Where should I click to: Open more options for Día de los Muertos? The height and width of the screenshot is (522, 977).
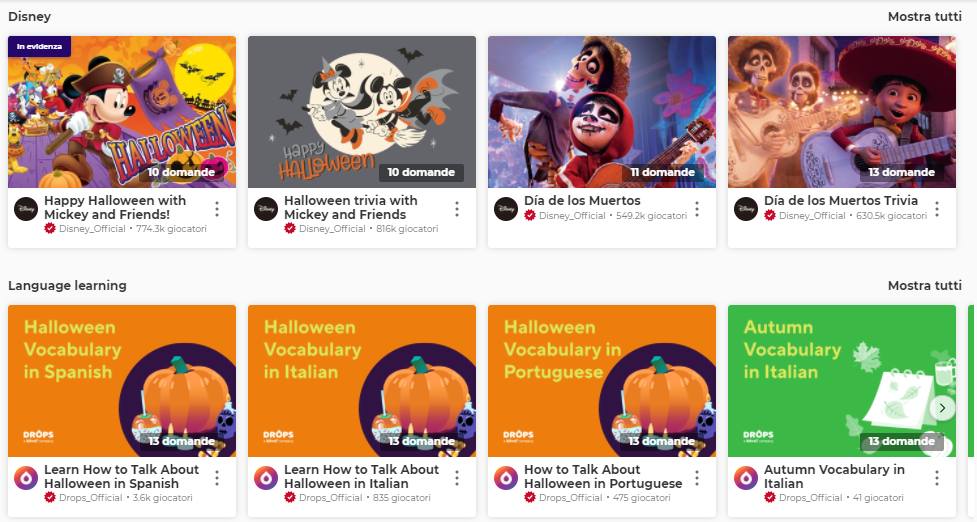[x=697, y=209]
